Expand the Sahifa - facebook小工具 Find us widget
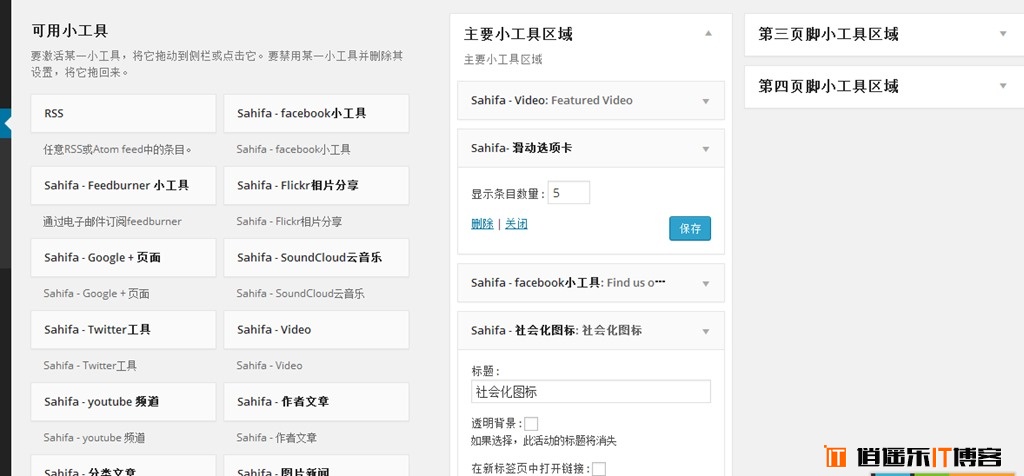This screenshot has width=1024, height=476. [x=705, y=283]
